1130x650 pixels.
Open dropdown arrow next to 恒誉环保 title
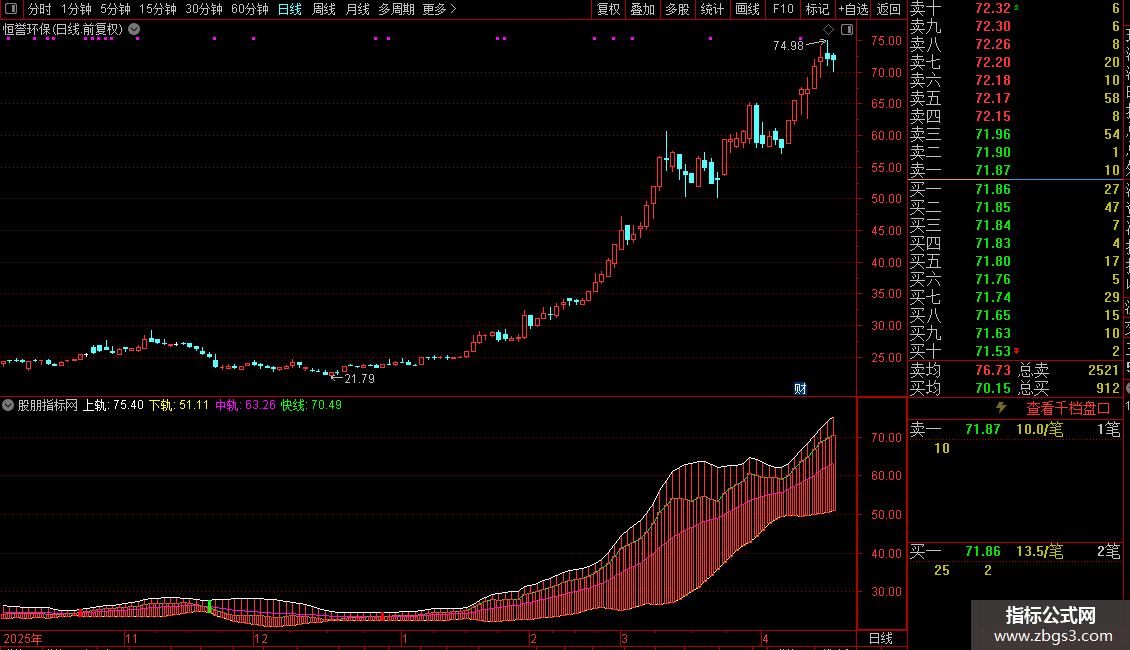tap(134, 30)
